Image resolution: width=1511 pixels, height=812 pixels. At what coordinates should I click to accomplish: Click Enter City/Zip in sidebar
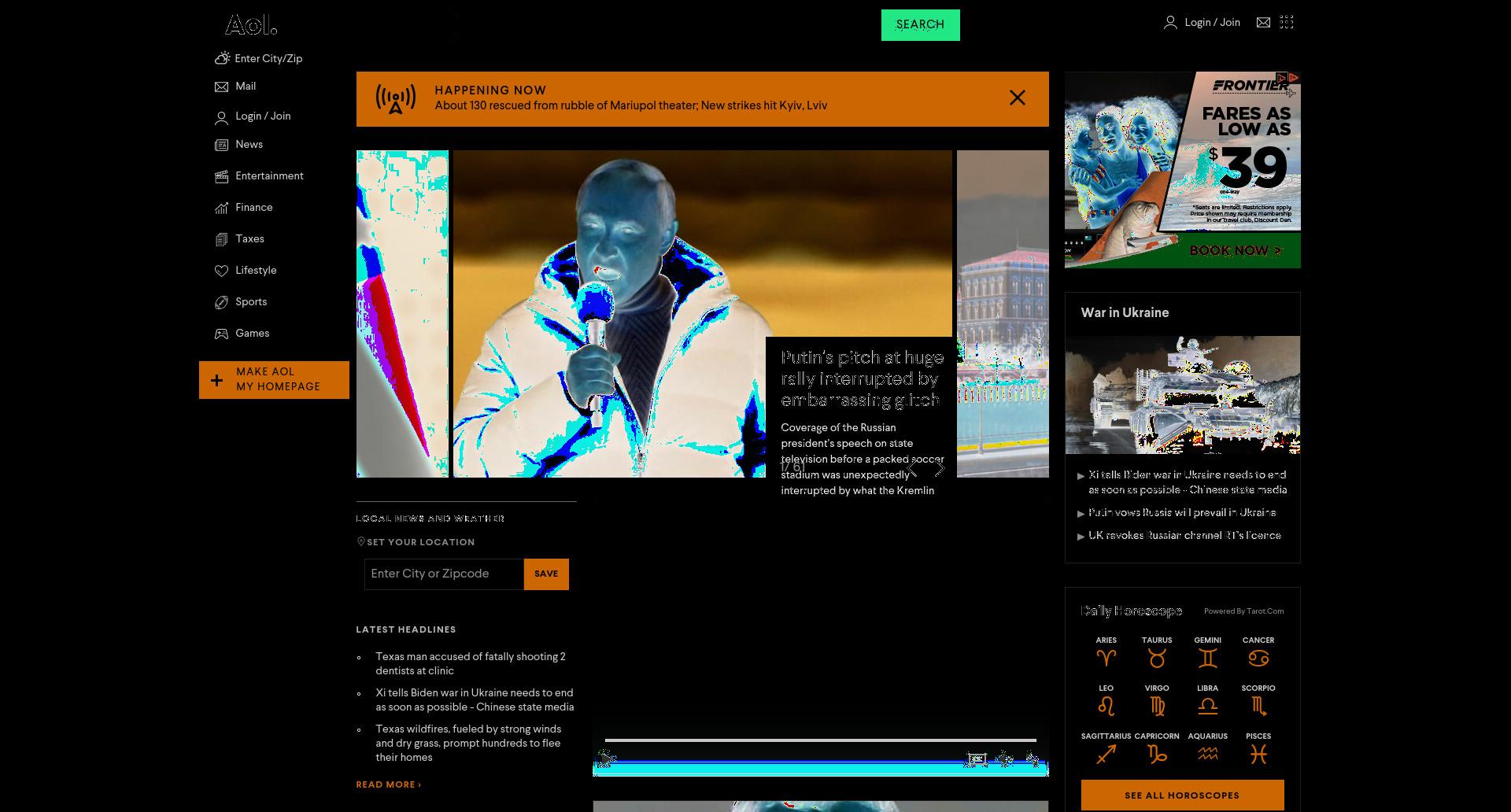268,58
